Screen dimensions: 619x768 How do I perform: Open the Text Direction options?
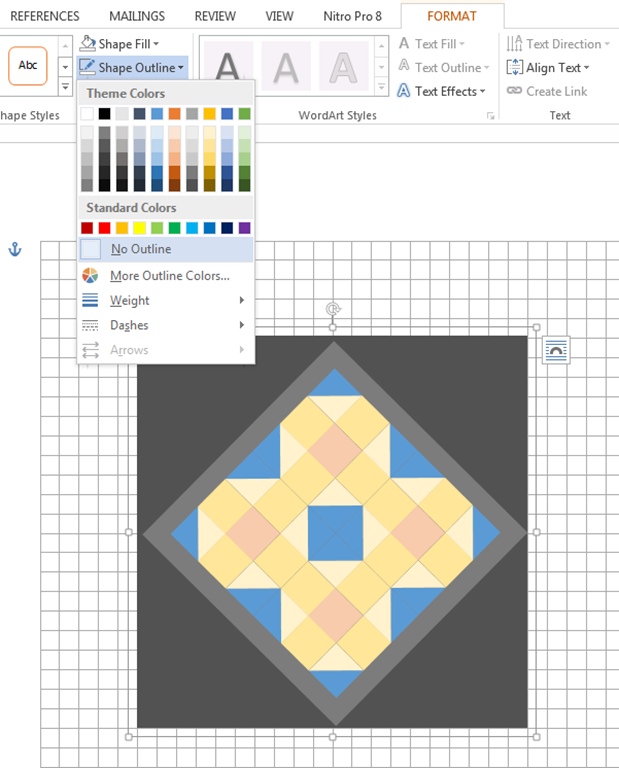click(558, 44)
